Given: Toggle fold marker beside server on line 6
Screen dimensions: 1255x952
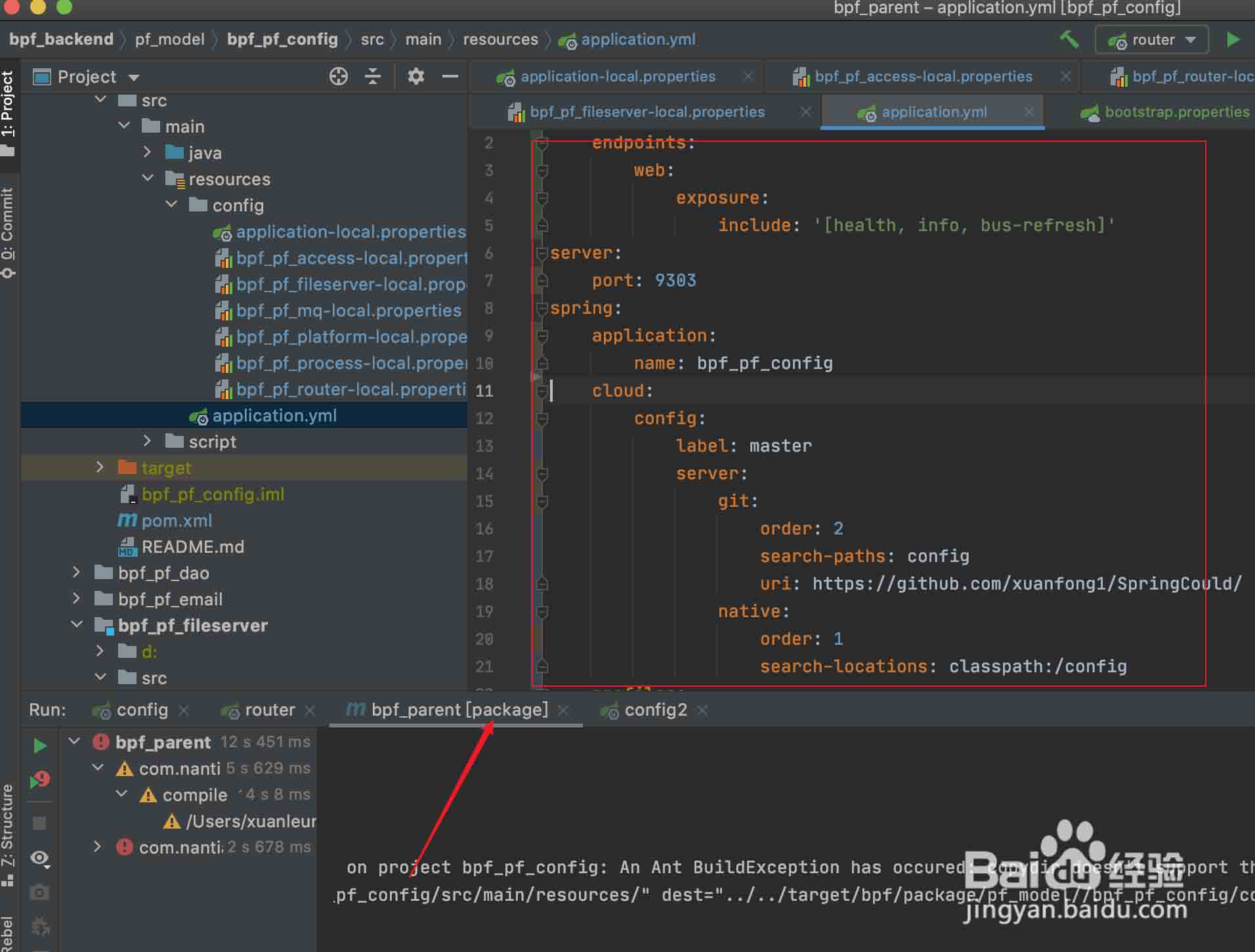Looking at the screenshot, I should (x=542, y=253).
